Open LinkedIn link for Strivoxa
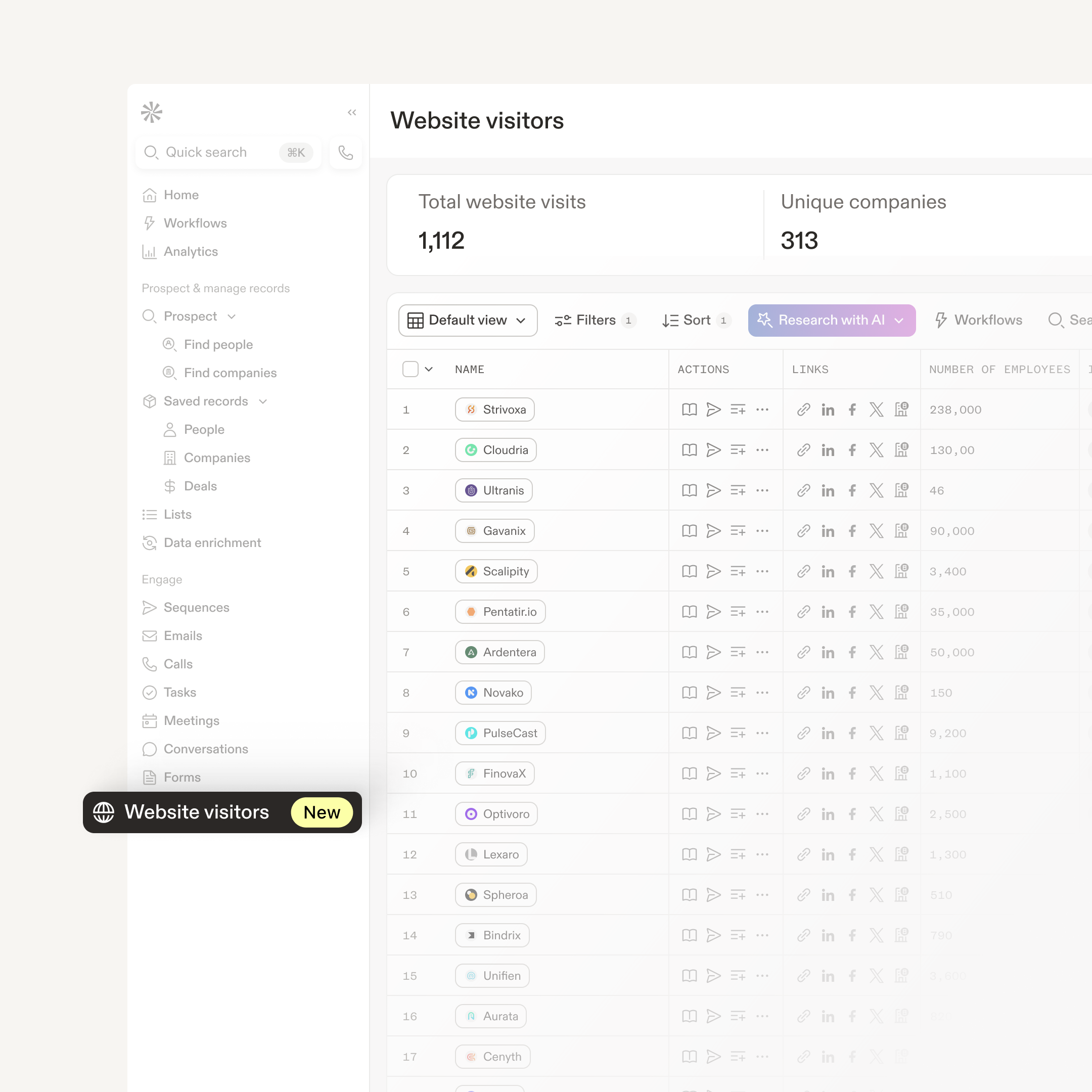Image resolution: width=1092 pixels, height=1092 pixels. coord(828,409)
